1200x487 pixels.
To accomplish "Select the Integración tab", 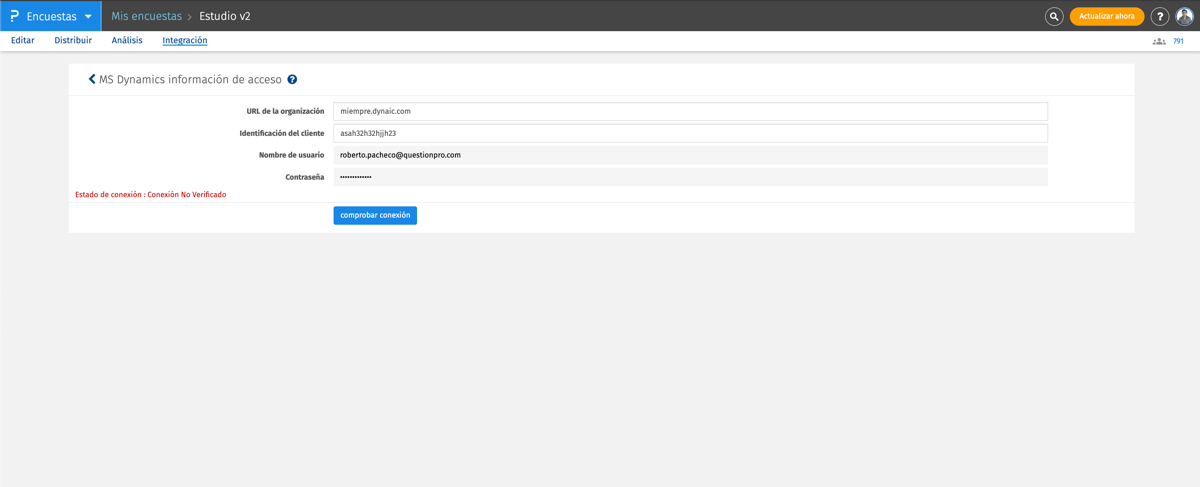I will [185, 41].
